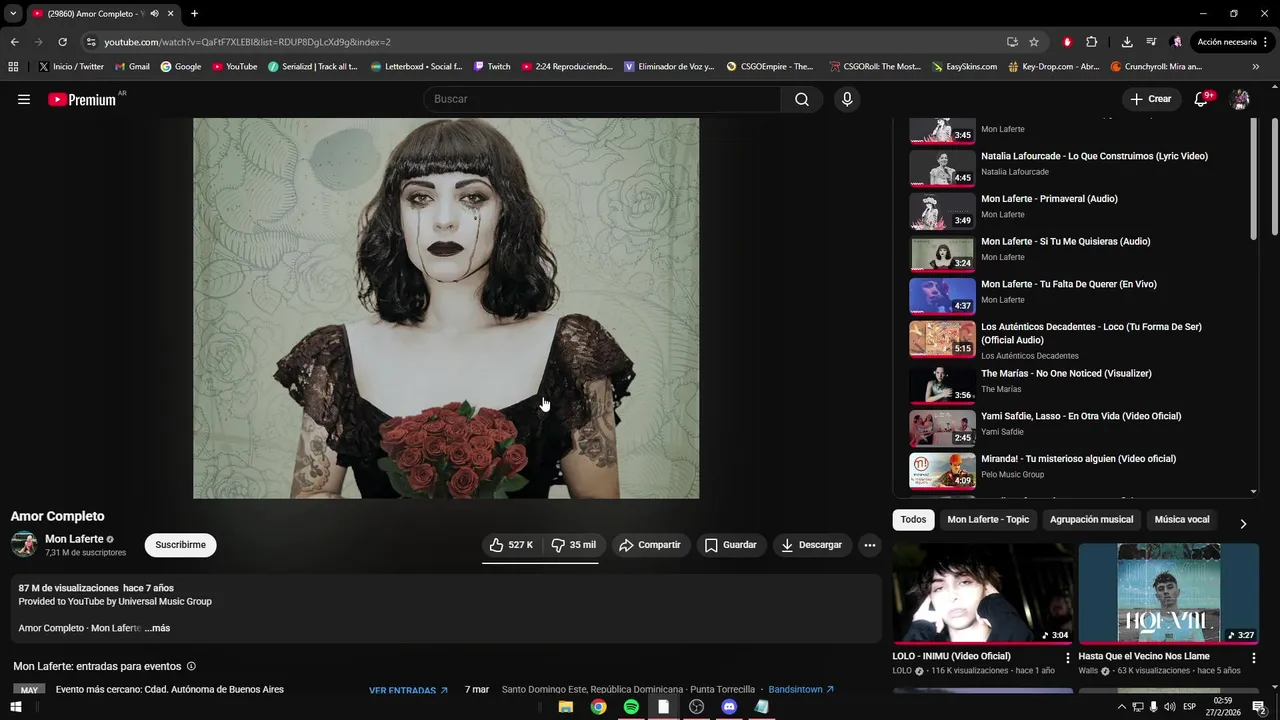Click the Compartir share button

click(650, 545)
